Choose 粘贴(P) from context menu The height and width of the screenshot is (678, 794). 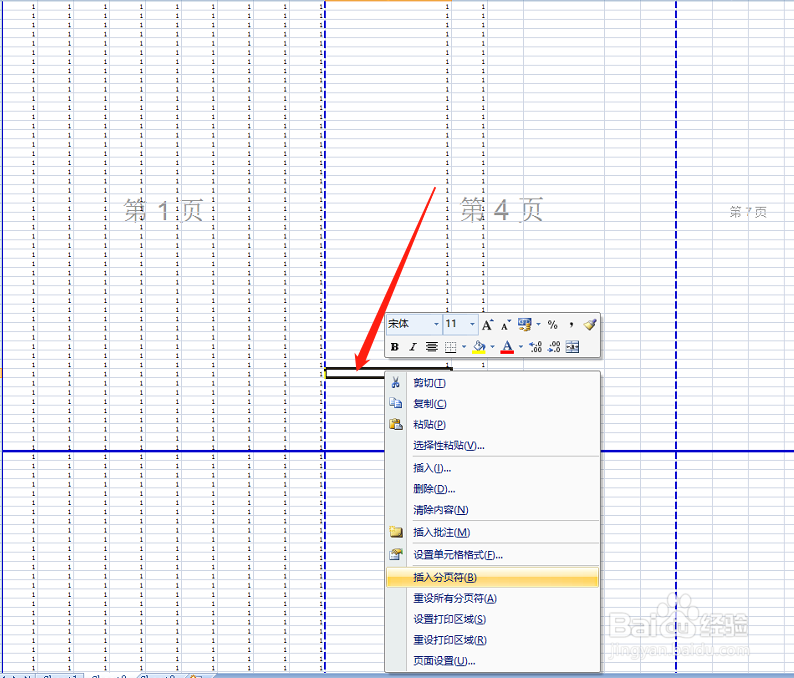[x=492, y=424]
